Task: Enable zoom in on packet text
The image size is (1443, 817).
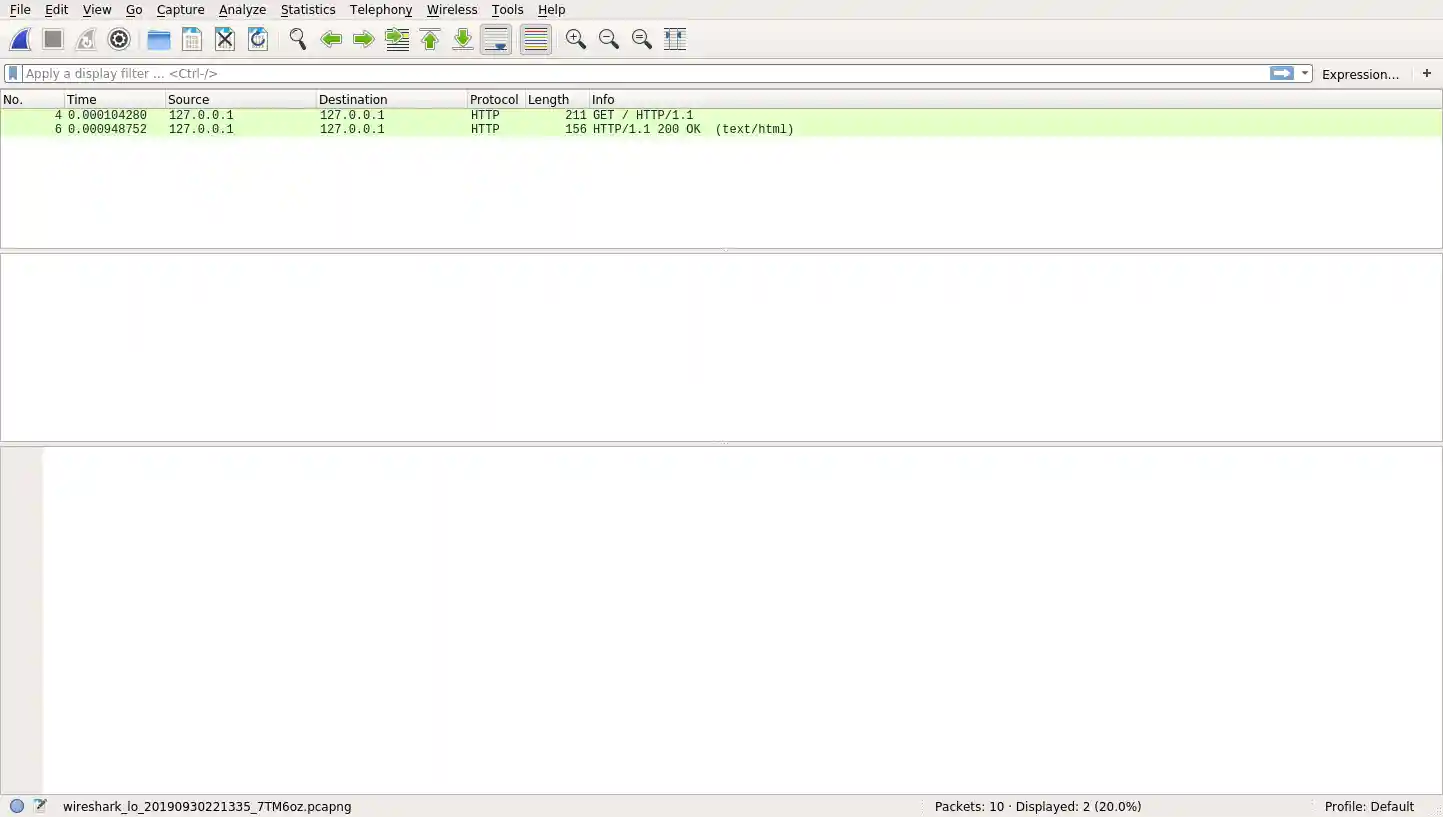Action: coord(575,39)
